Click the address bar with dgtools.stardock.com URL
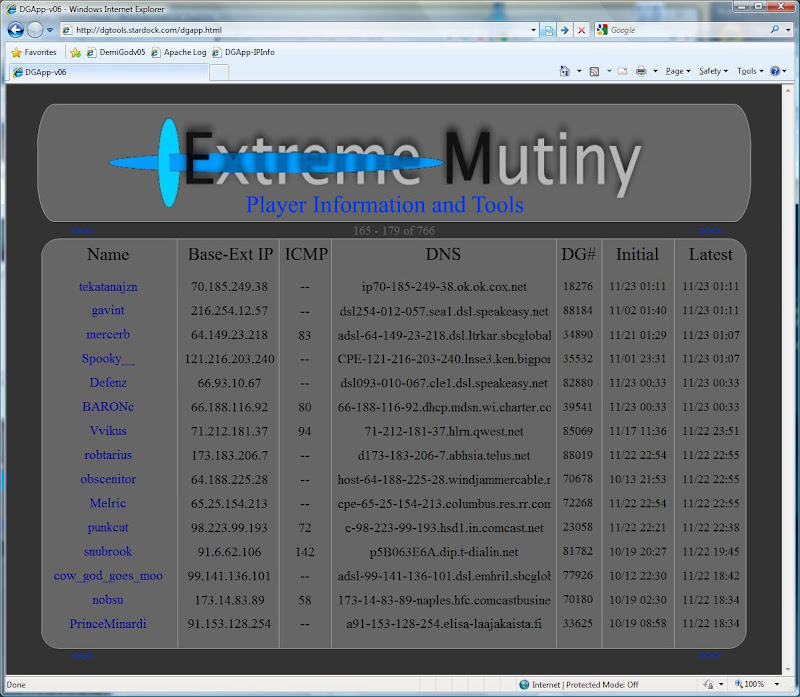 298,30
